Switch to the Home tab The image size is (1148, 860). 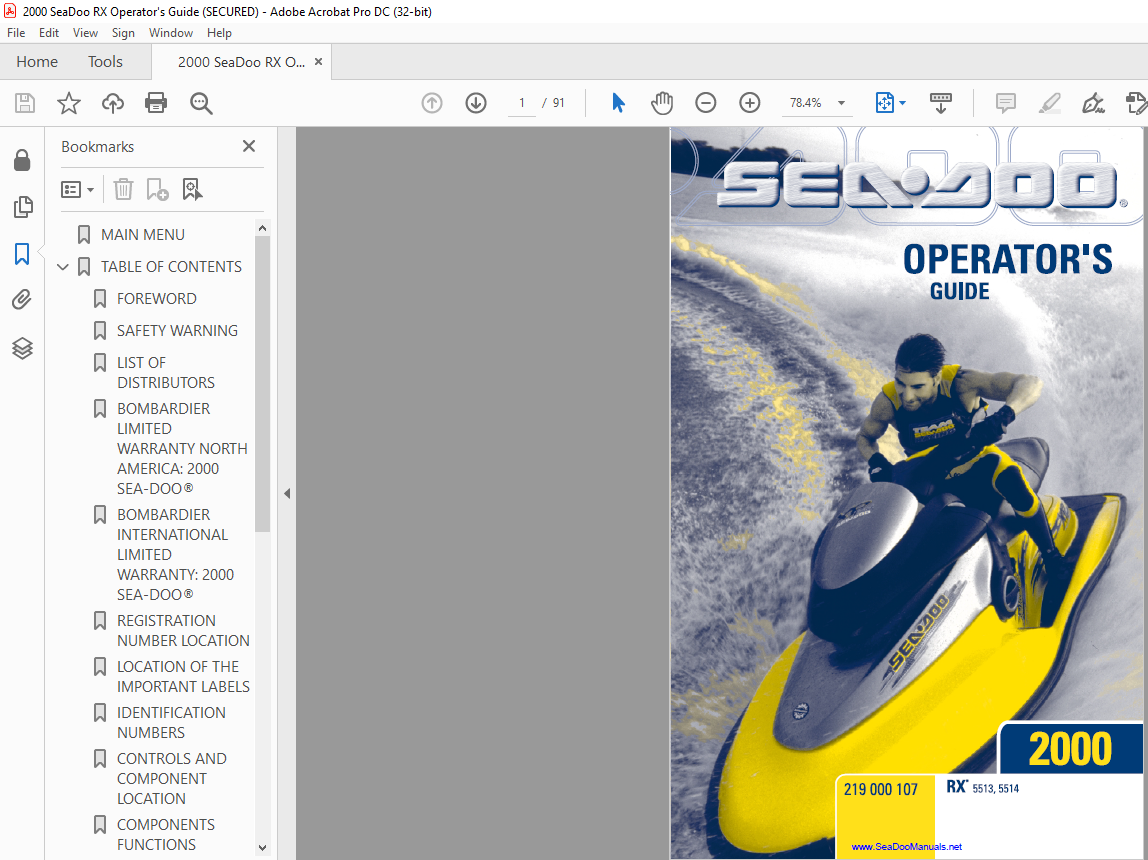tap(37, 61)
